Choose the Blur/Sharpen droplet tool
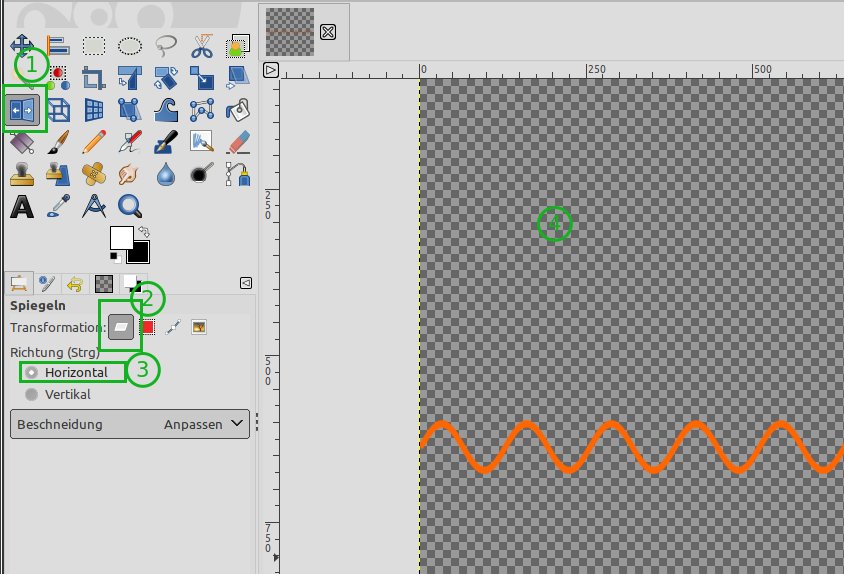Viewport: 844px width, 574px height. pos(166,174)
